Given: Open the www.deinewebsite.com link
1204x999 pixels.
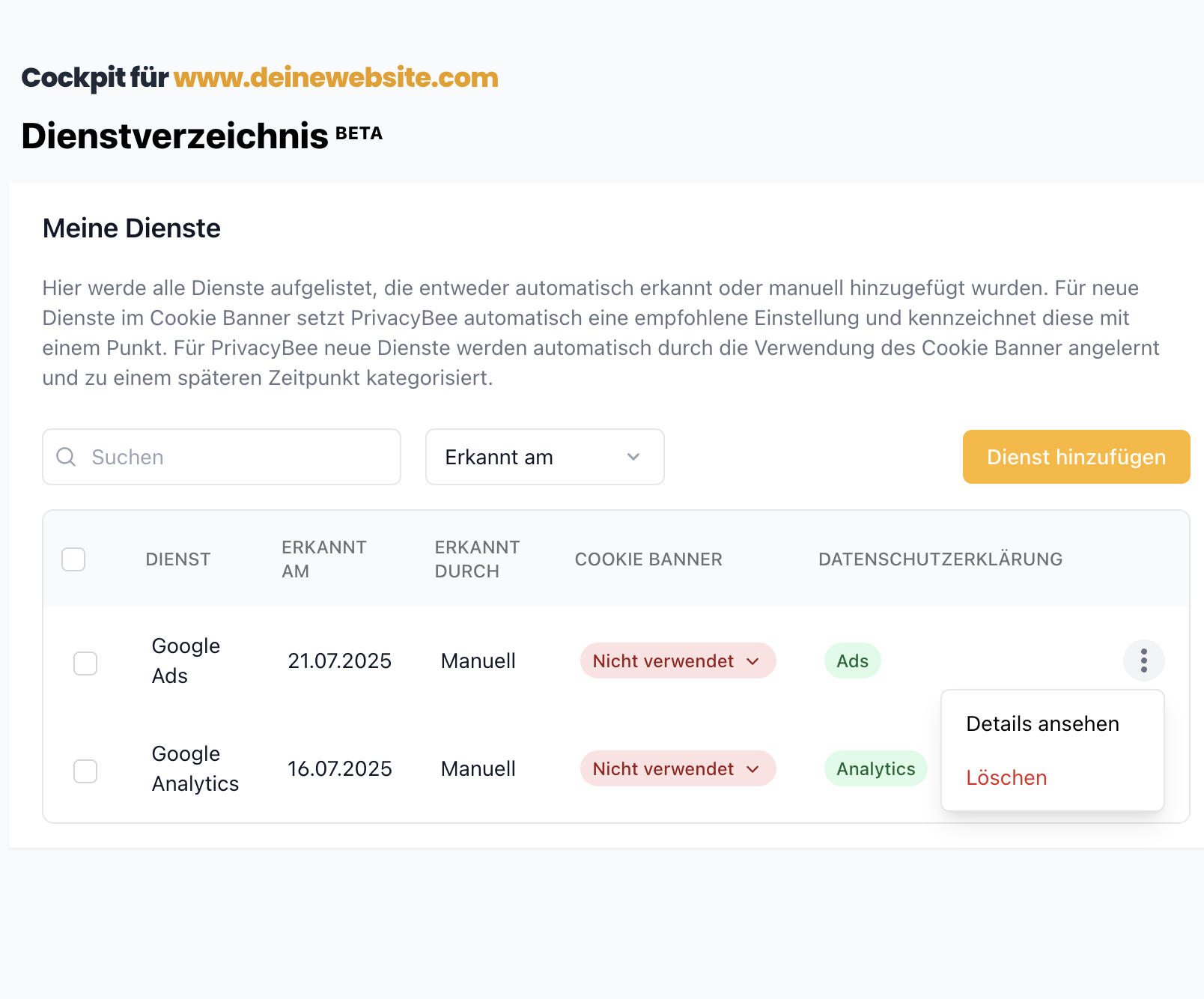Looking at the screenshot, I should [x=335, y=77].
